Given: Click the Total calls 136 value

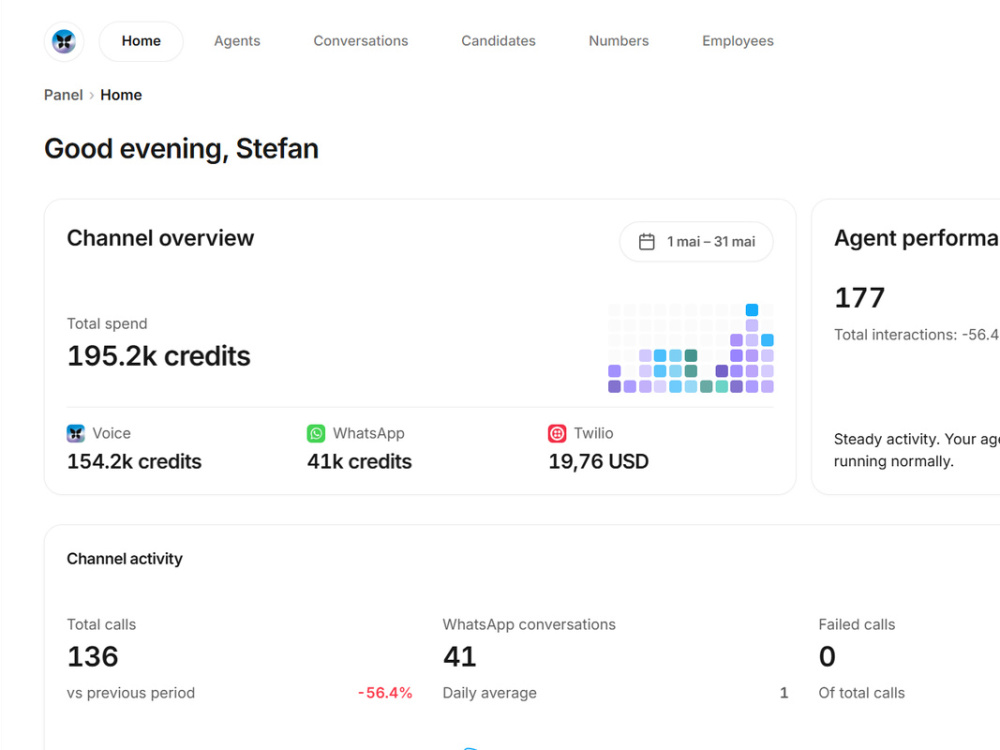Looking at the screenshot, I should (x=93, y=657).
